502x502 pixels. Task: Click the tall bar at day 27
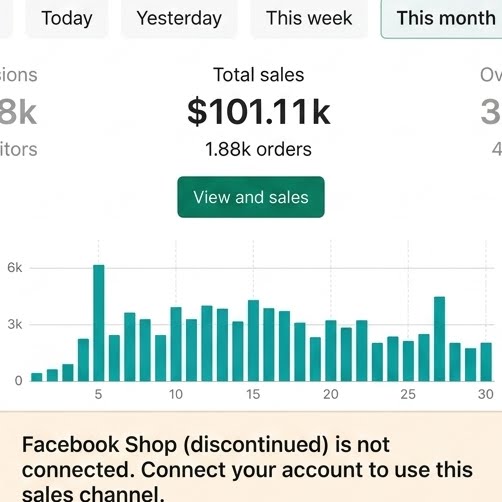(x=439, y=339)
